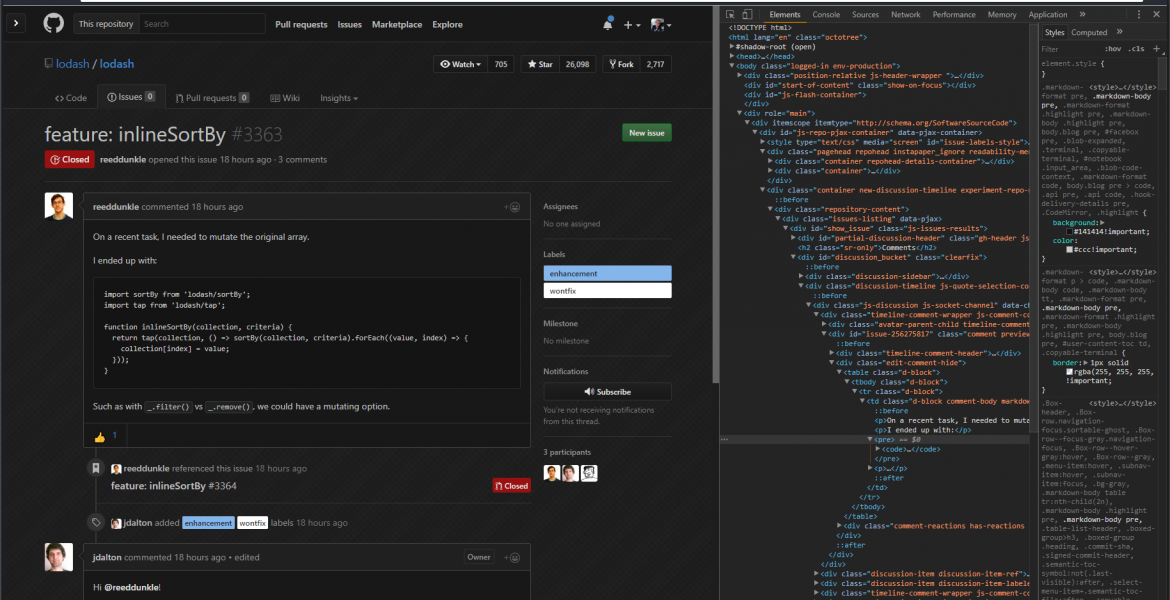Click Explore in top navigation
This screenshot has width=1170, height=600.
[447, 25]
